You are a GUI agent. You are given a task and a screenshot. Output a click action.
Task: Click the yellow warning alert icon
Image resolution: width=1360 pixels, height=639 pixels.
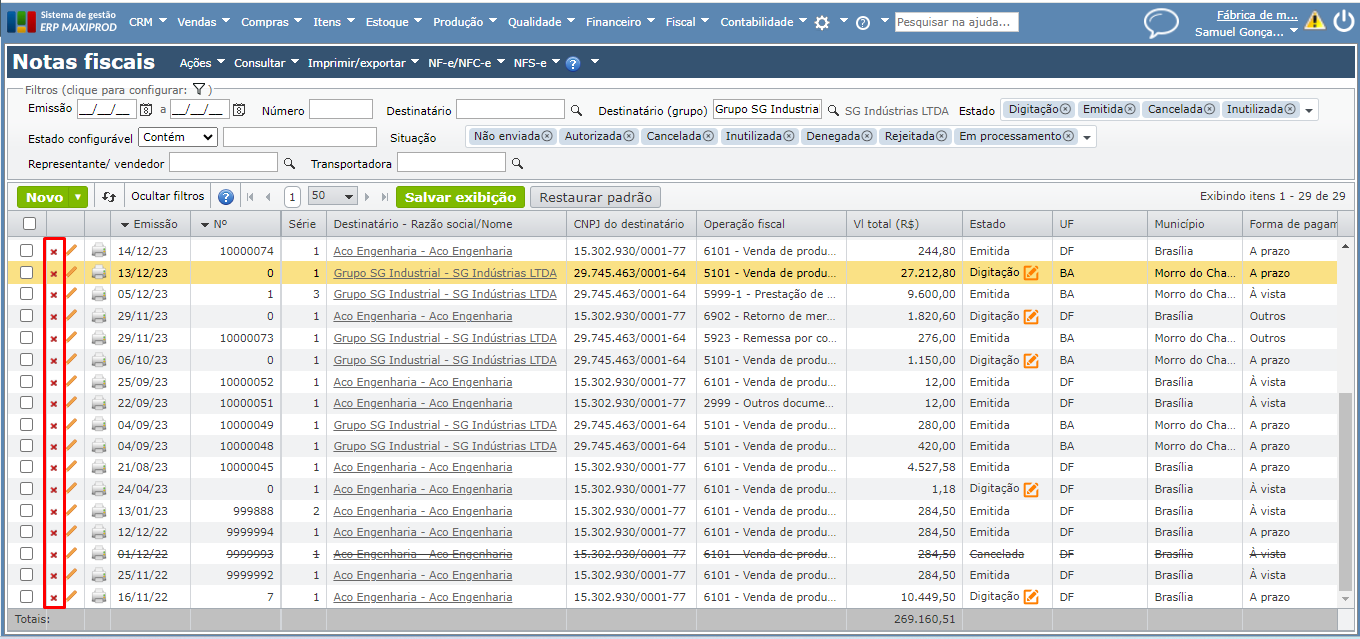[x=1314, y=21]
